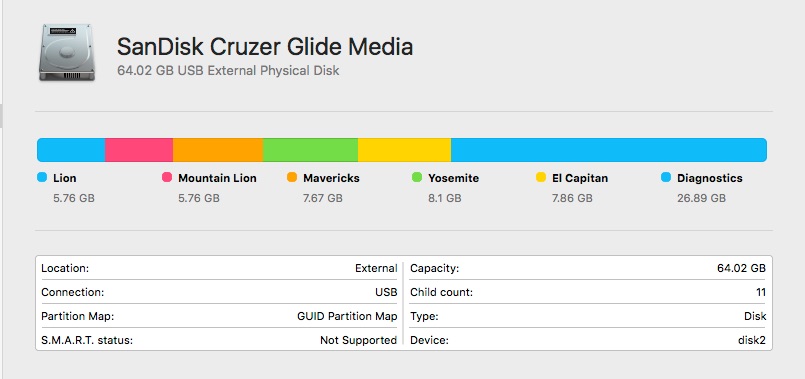Click the S.M.A.R.T. status Not Supported value
The width and height of the screenshot is (805, 379).
click(x=358, y=340)
